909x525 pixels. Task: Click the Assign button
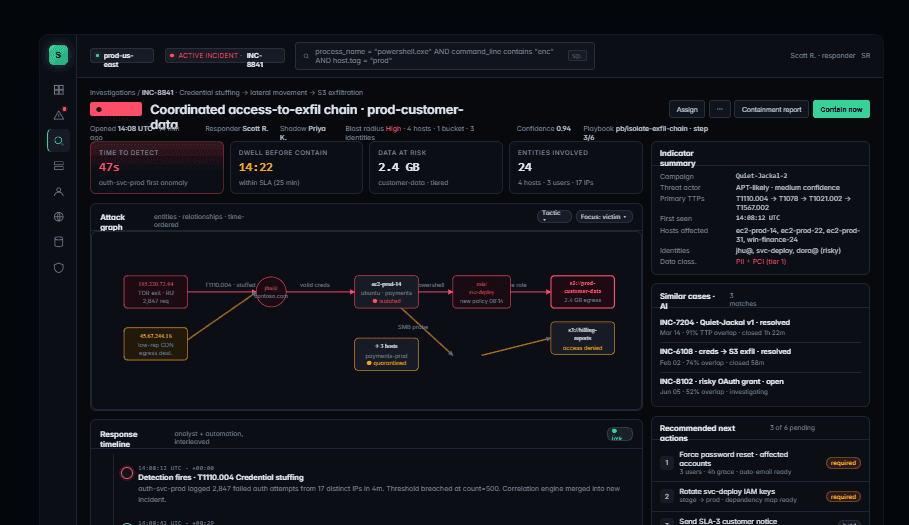[687, 109]
